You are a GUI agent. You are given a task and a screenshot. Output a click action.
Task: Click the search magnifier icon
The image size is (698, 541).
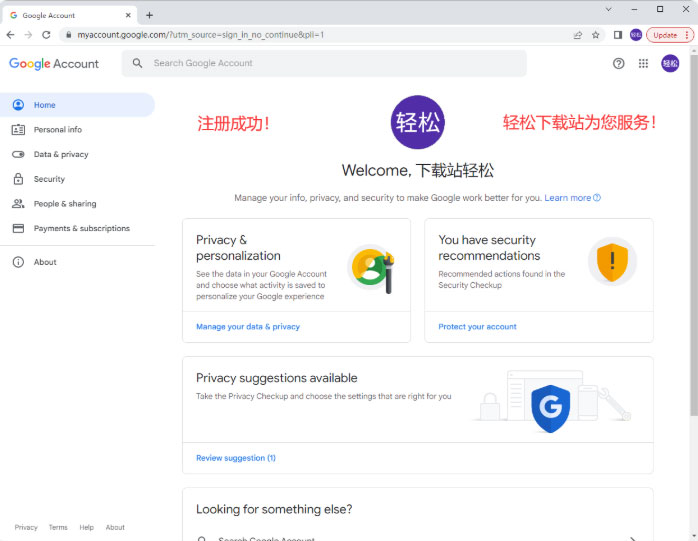(x=138, y=63)
